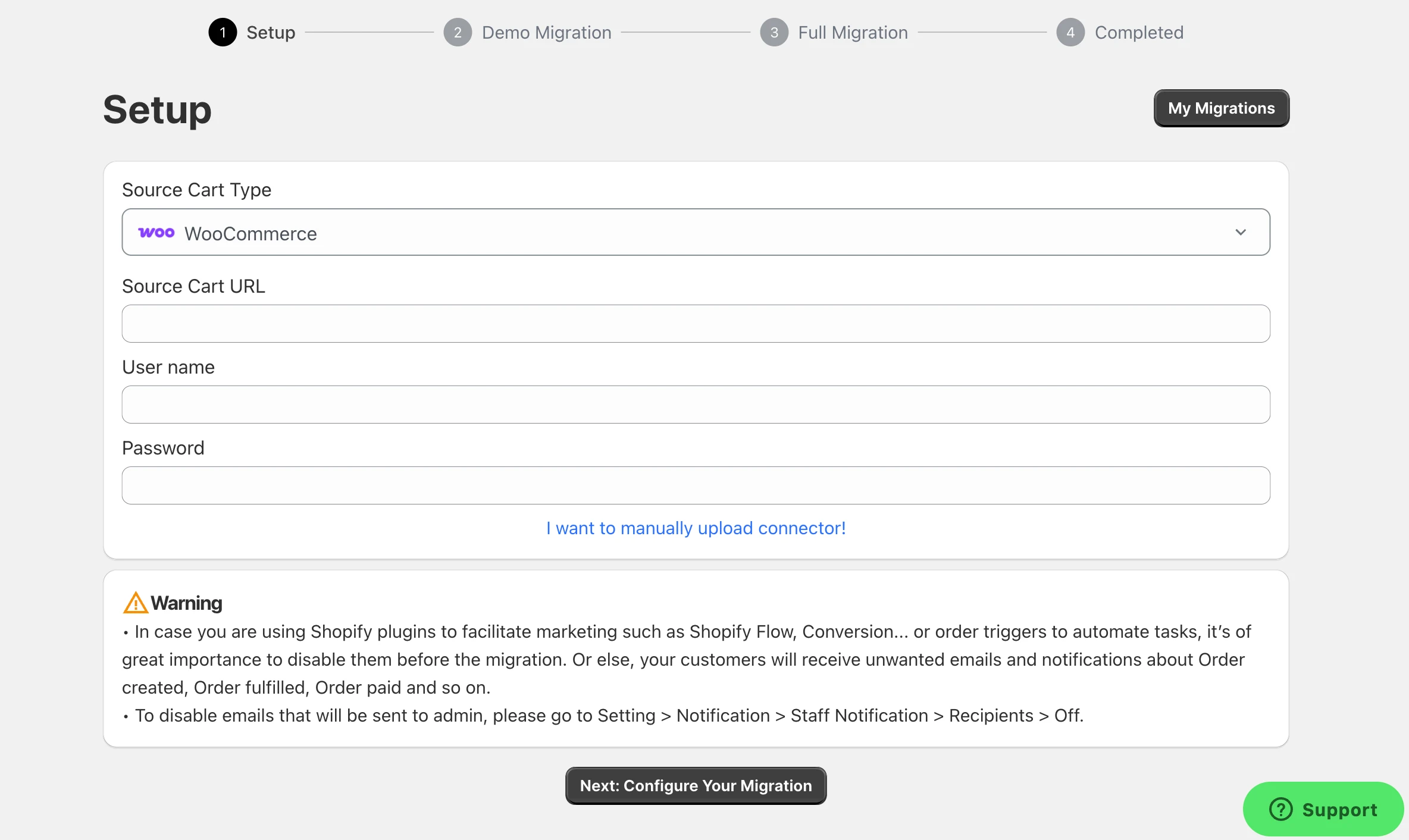Click the User name label
The image size is (1409, 840).
coord(168,367)
